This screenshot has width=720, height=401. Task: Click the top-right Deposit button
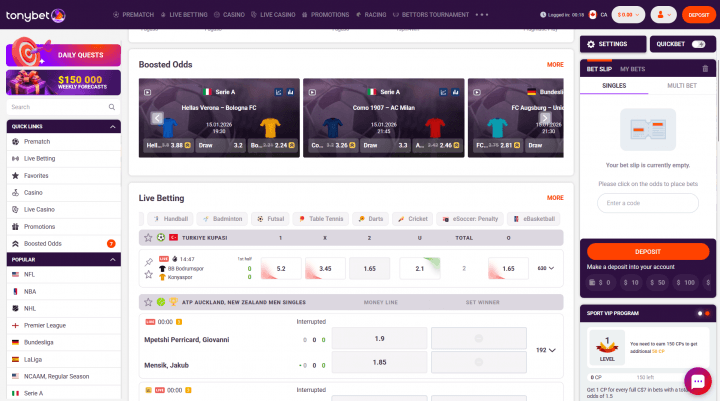tap(698, 15)
